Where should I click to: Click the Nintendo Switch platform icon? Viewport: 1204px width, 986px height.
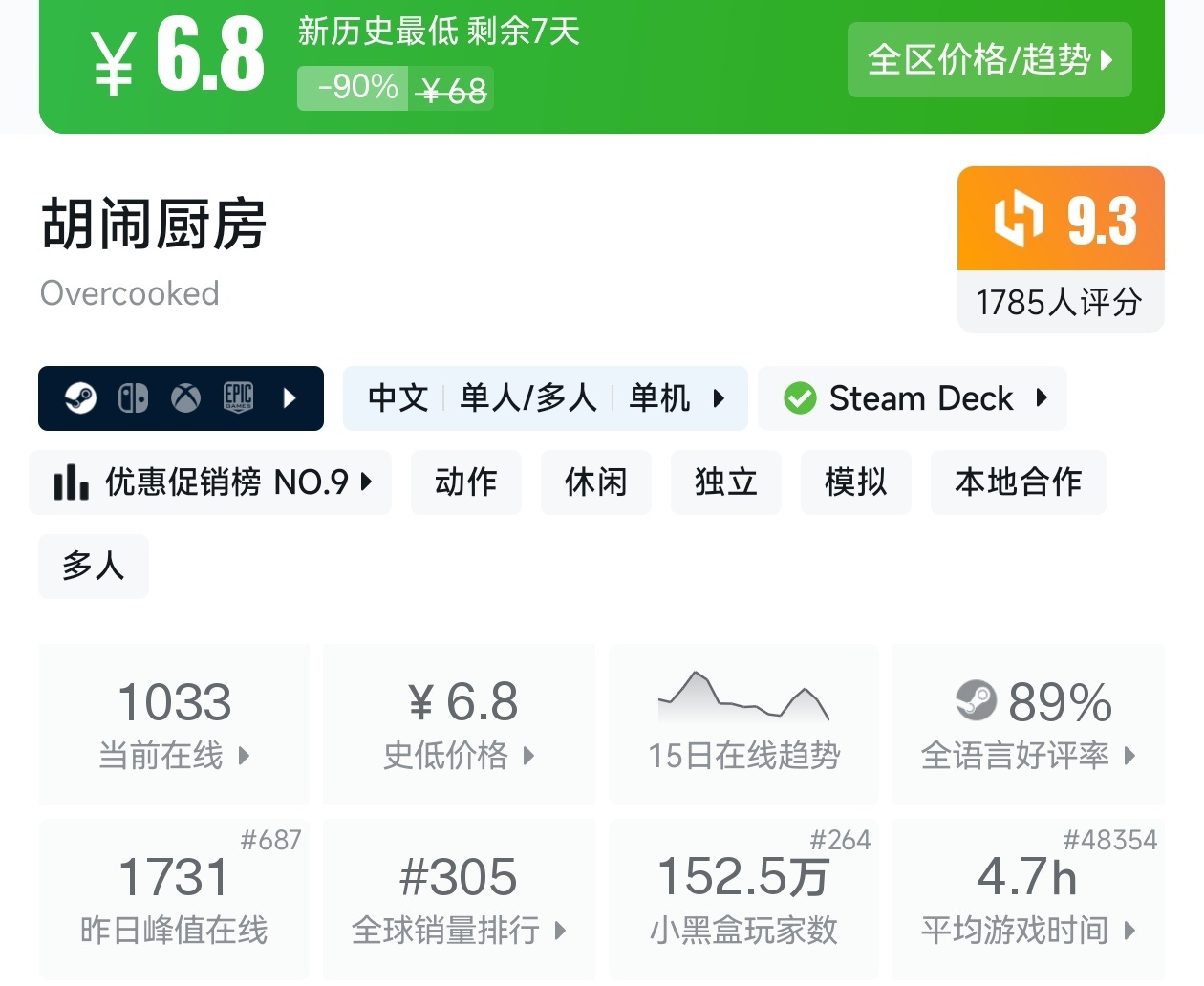[133, 397]
